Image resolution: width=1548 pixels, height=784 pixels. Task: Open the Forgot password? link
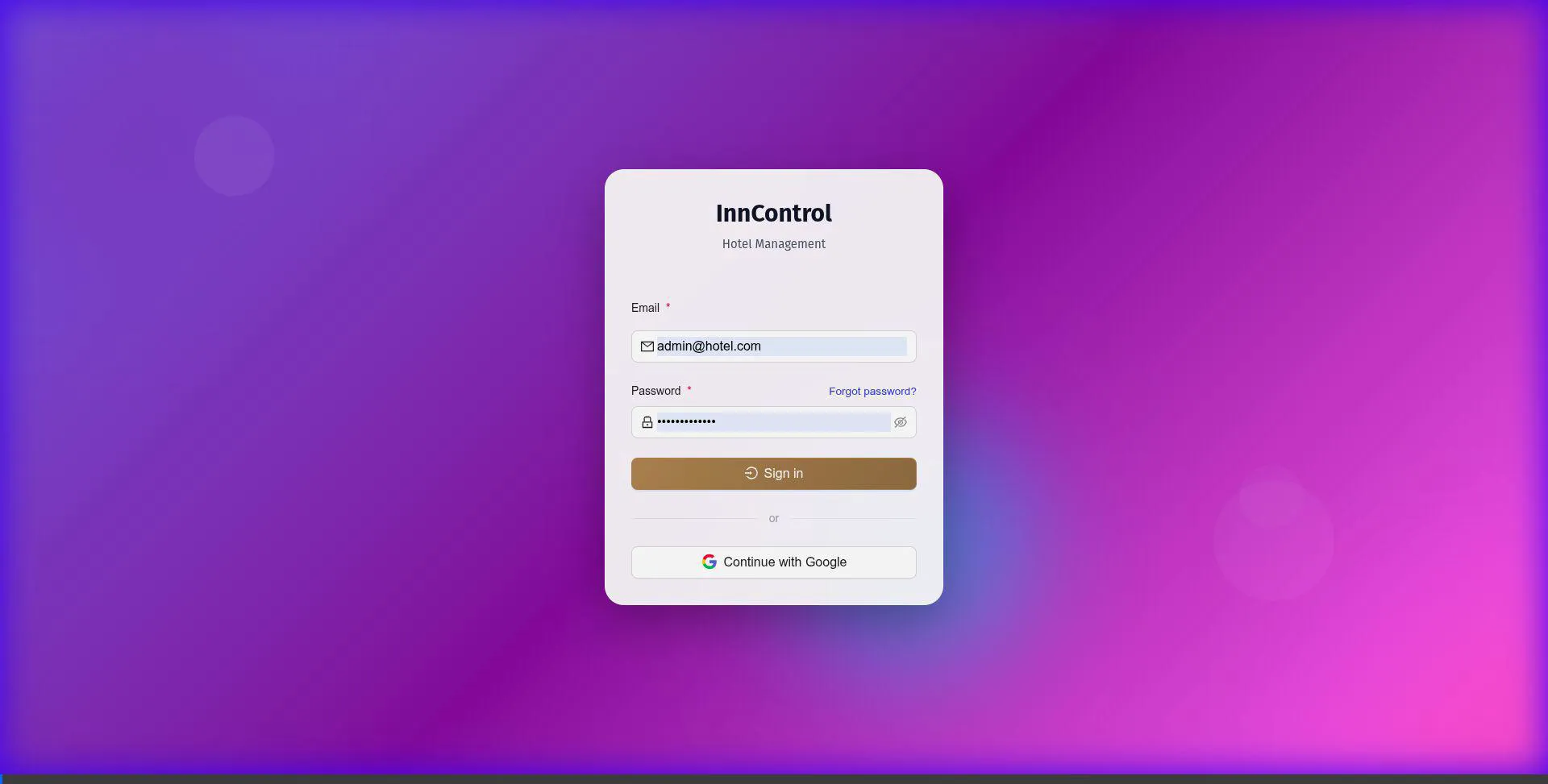(x=872, y=391)
